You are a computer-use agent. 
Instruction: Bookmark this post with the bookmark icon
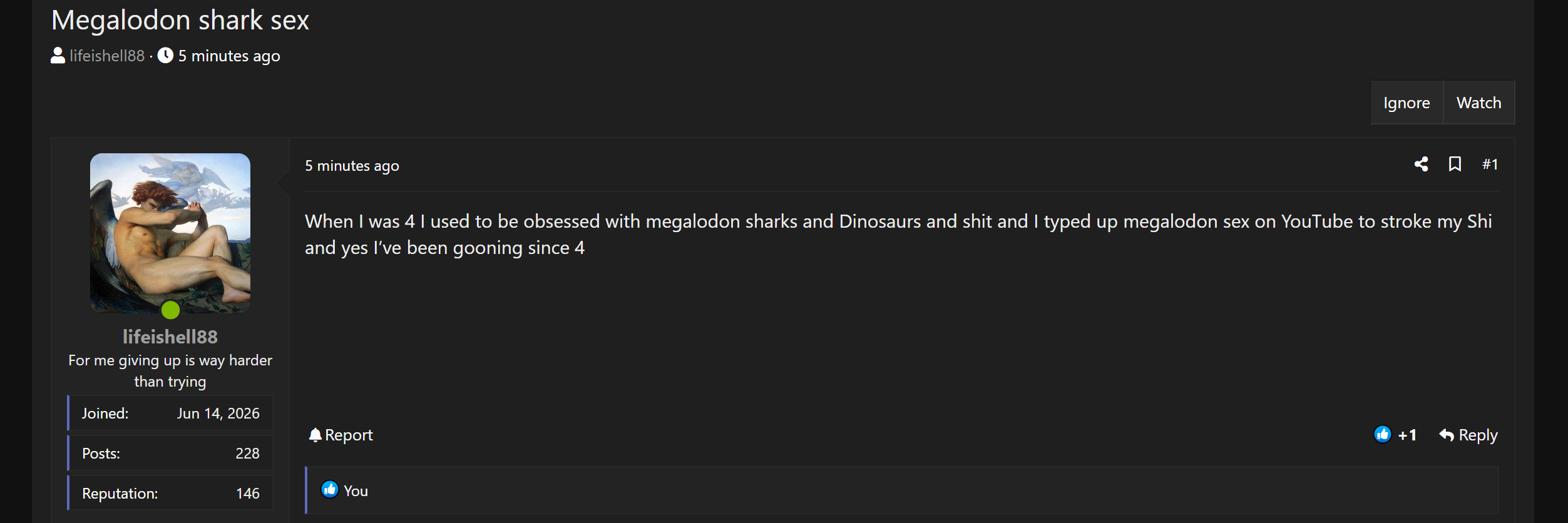pos(1455,165)
